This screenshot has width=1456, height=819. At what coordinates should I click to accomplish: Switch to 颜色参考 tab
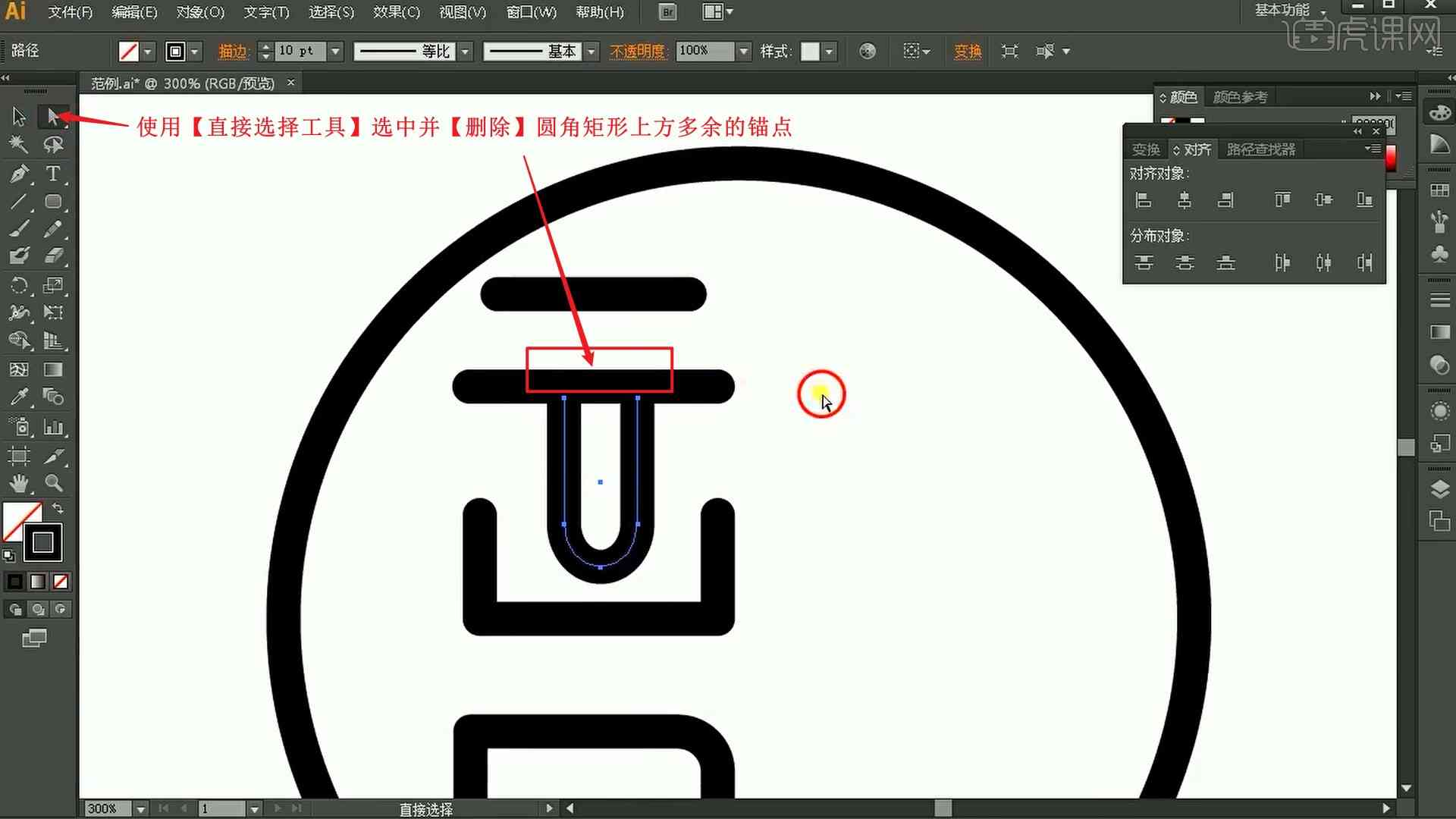pyautogui.click(x=1240, y=97)
